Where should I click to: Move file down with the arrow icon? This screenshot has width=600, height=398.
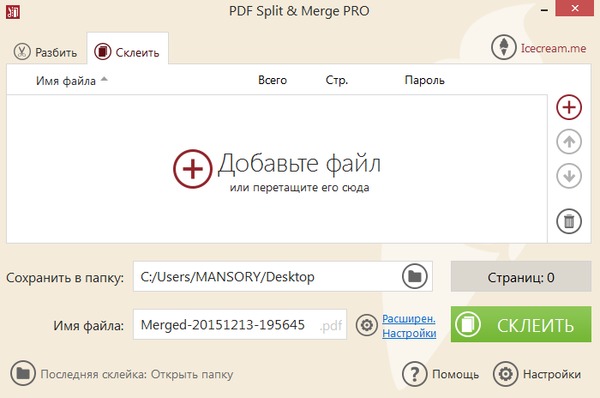[x=569, y=176]
